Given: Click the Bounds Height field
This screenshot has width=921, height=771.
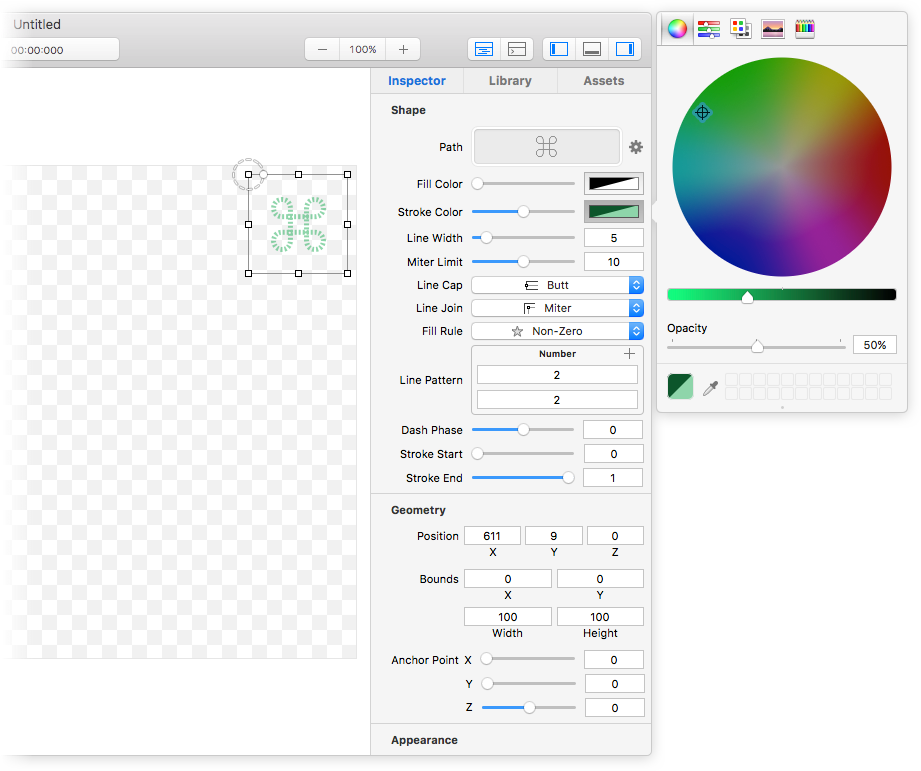Looking at the screenshot, I should pyautogui.click(x=600, y=617).
